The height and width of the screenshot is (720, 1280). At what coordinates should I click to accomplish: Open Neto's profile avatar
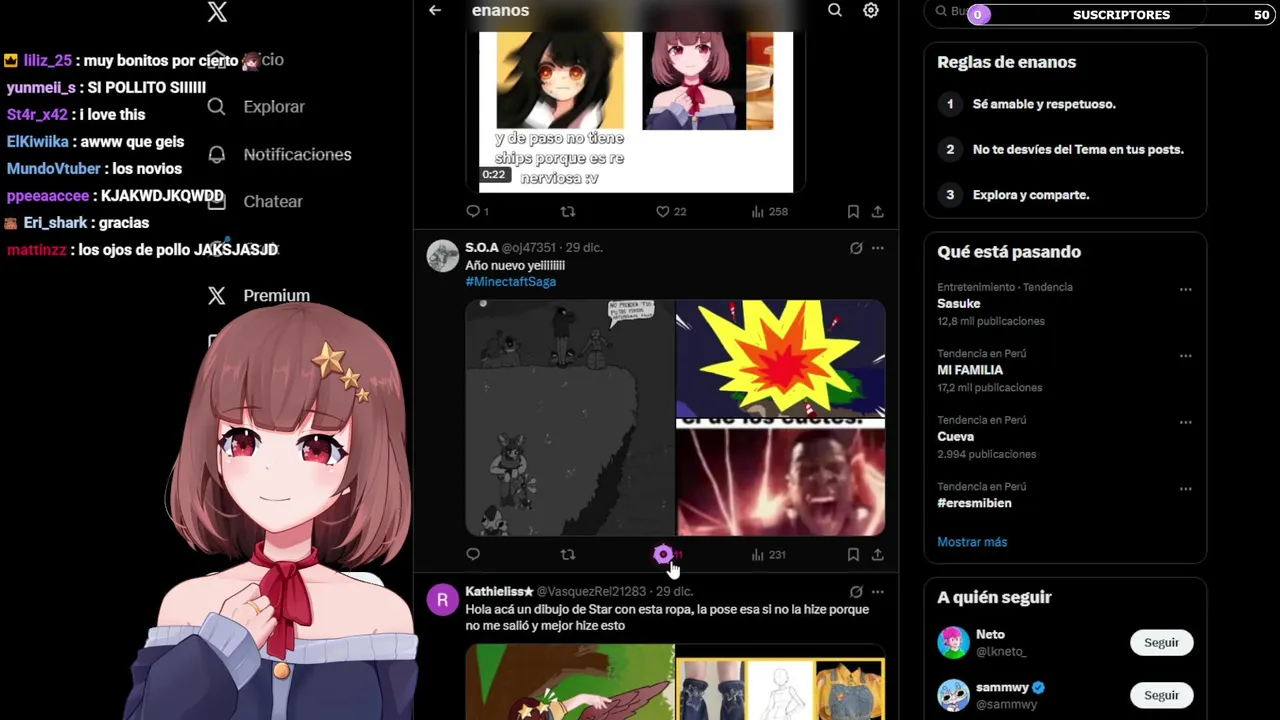click(953, 642)
